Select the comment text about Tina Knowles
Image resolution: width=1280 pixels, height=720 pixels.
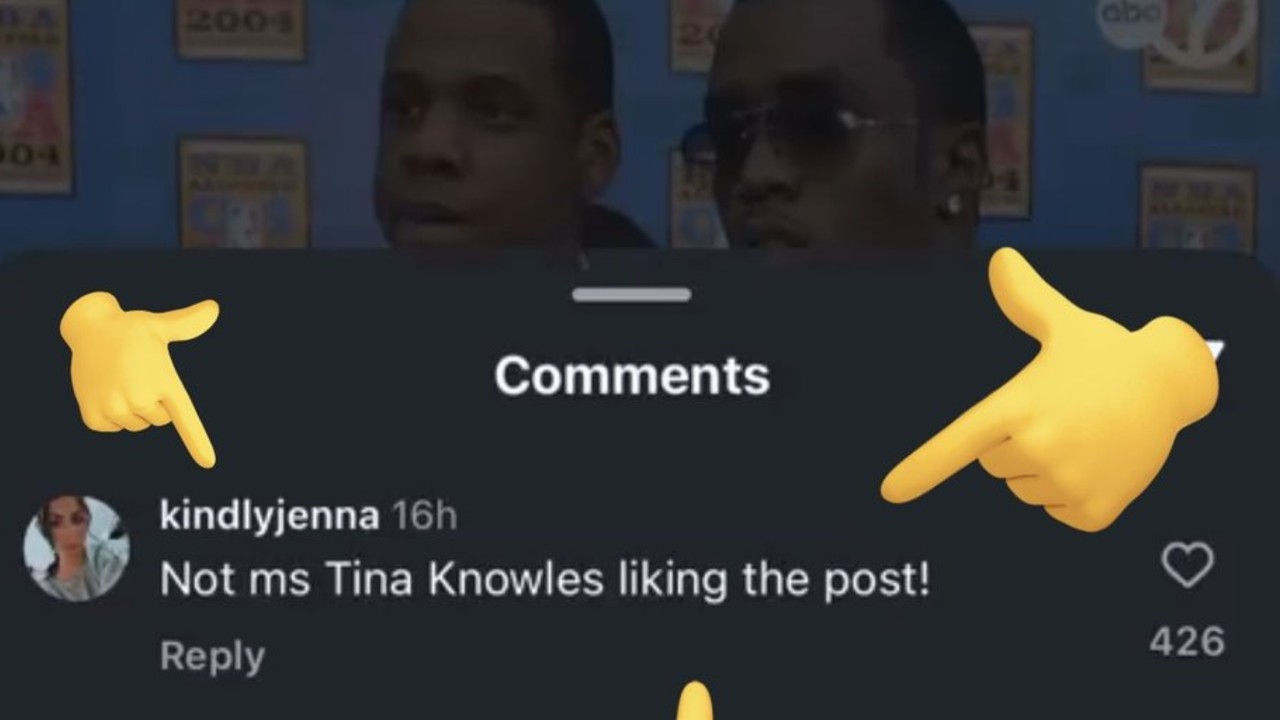coord(545,580)
